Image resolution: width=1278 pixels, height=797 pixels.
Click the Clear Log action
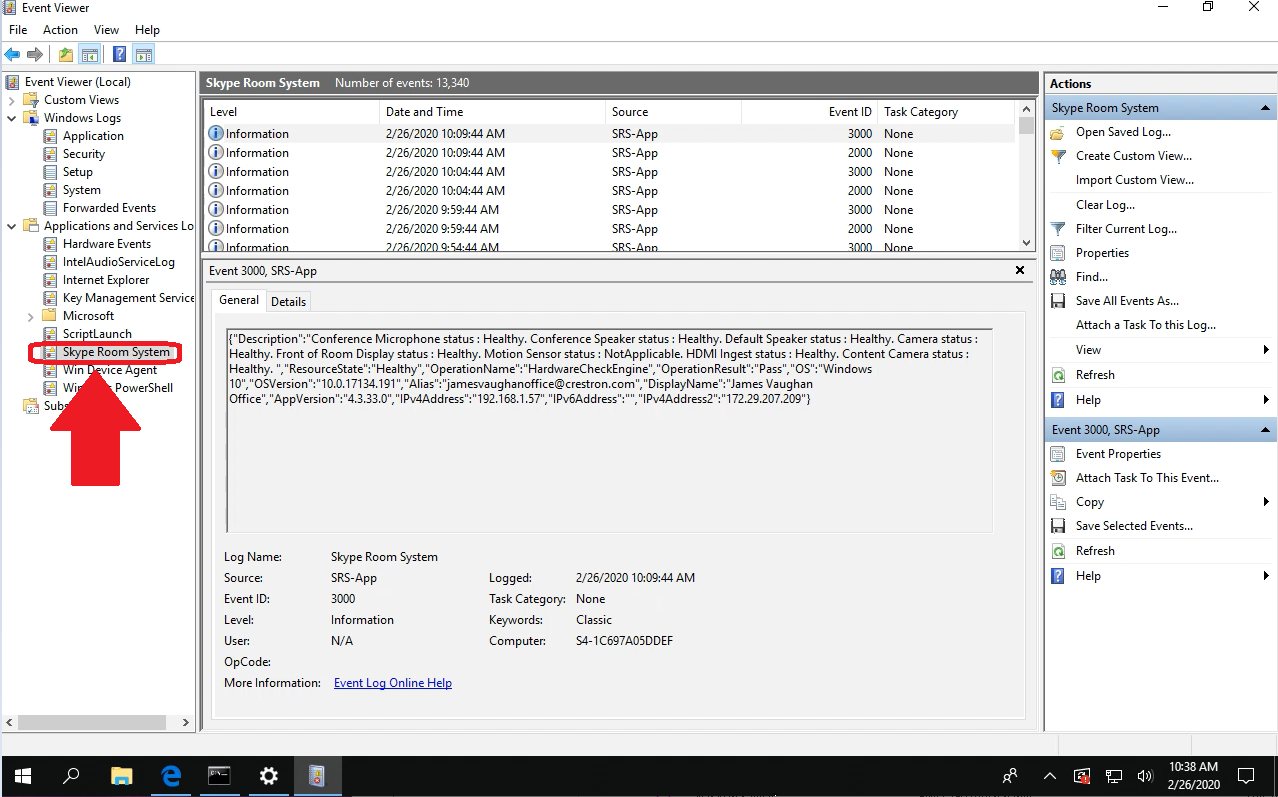[x=1105, y=205]
